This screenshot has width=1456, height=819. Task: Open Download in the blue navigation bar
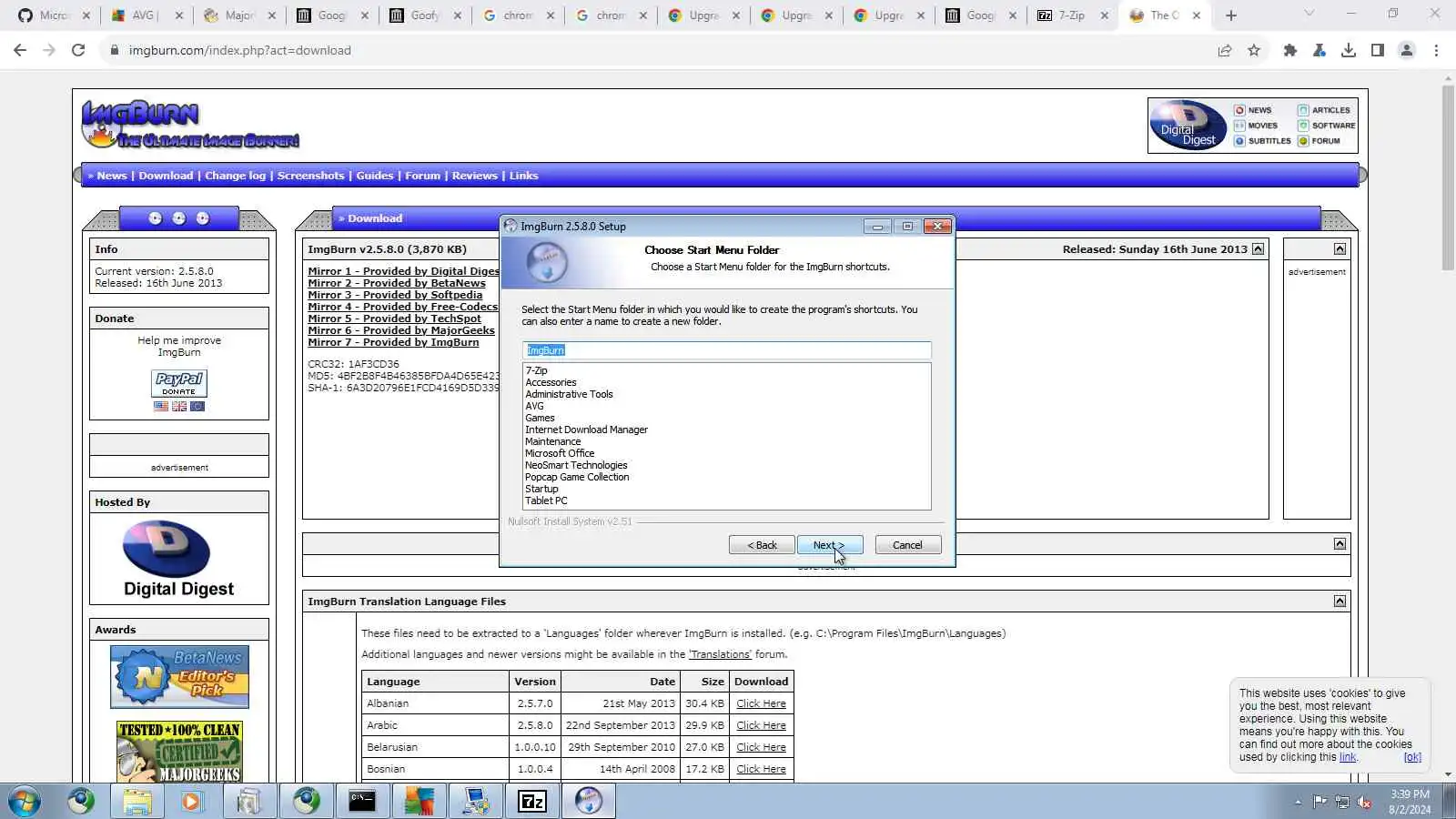(166, 176)
